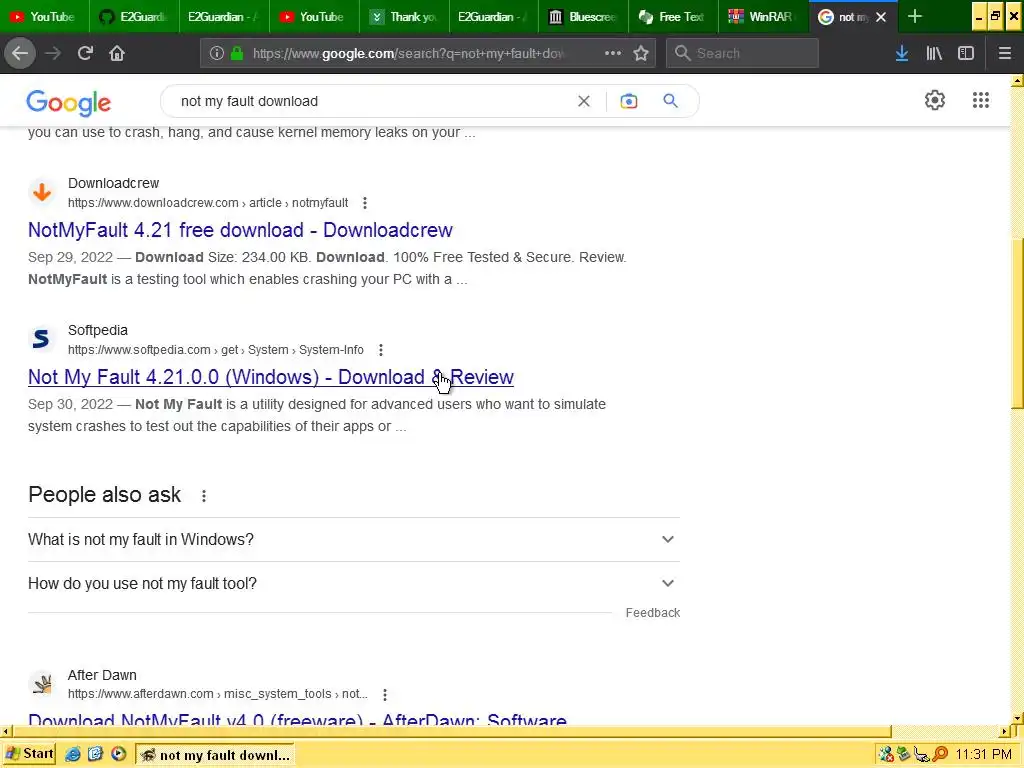Clear the Google search query
The image size is (1024, 768).
click(584, 101)
